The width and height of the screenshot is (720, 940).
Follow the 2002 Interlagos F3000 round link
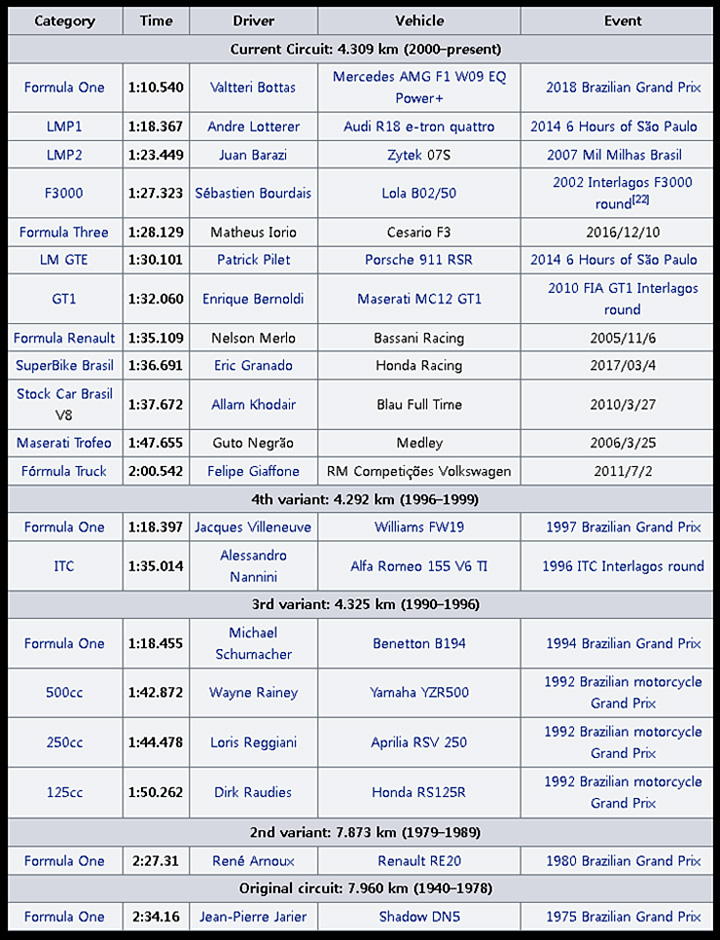coord(623,193)
